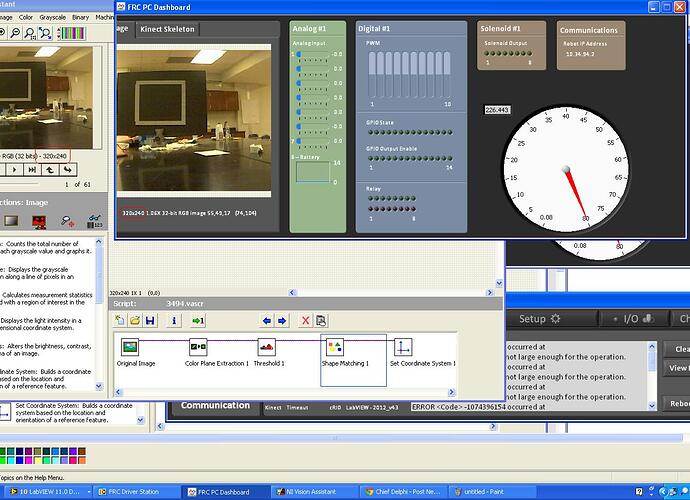Adjust Analog Input 1 slider
The image size is (690, 500).
(313, 54)
